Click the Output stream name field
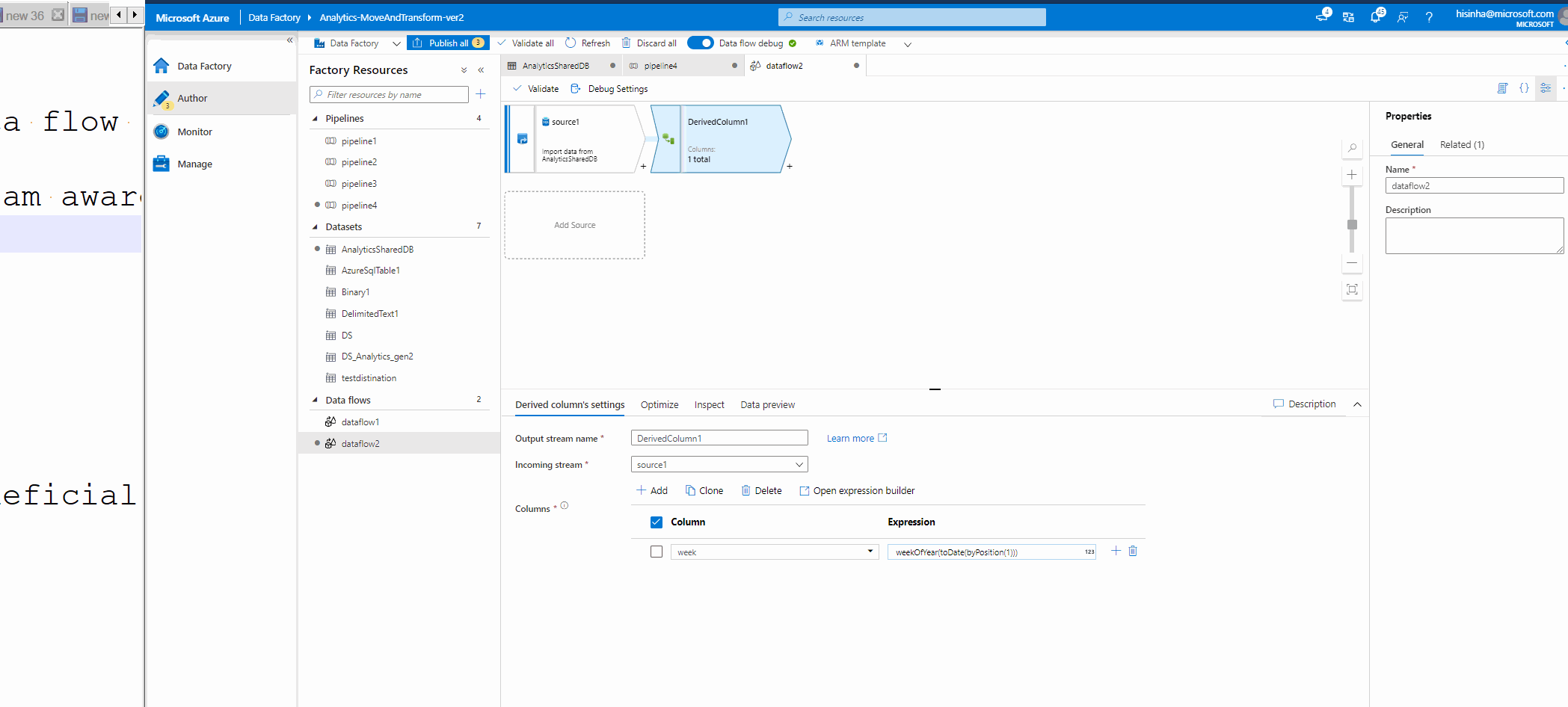The width and height of the screenshot is (1568, 707). coord(719,438)
